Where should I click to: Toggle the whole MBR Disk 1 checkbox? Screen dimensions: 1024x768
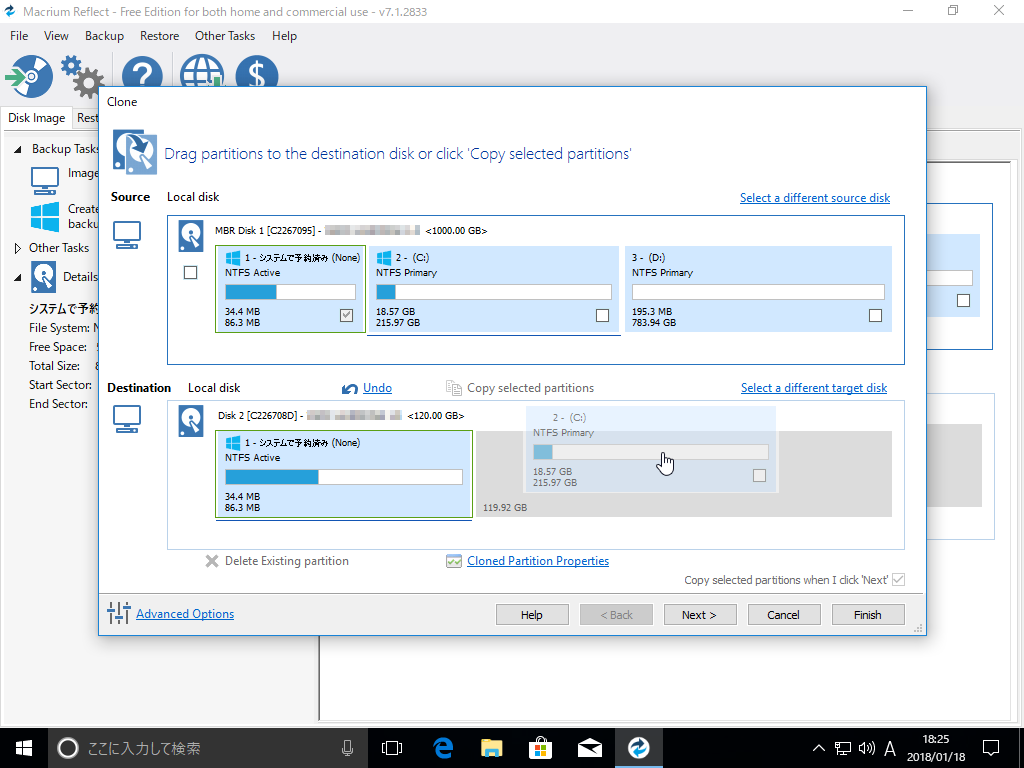tap(191, 272)
